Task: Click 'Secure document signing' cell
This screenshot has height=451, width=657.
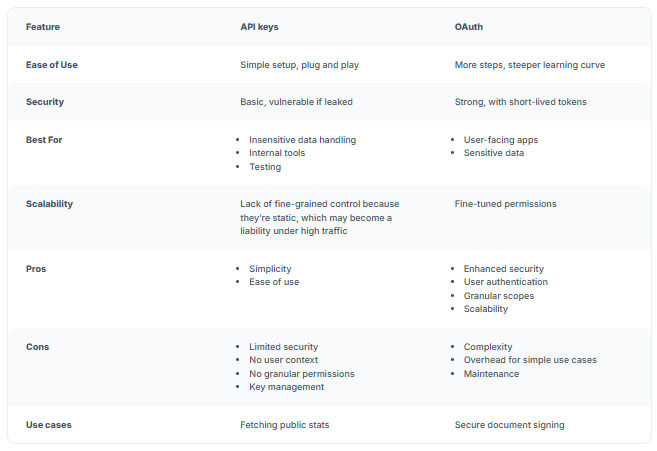Action: [509, 425]
